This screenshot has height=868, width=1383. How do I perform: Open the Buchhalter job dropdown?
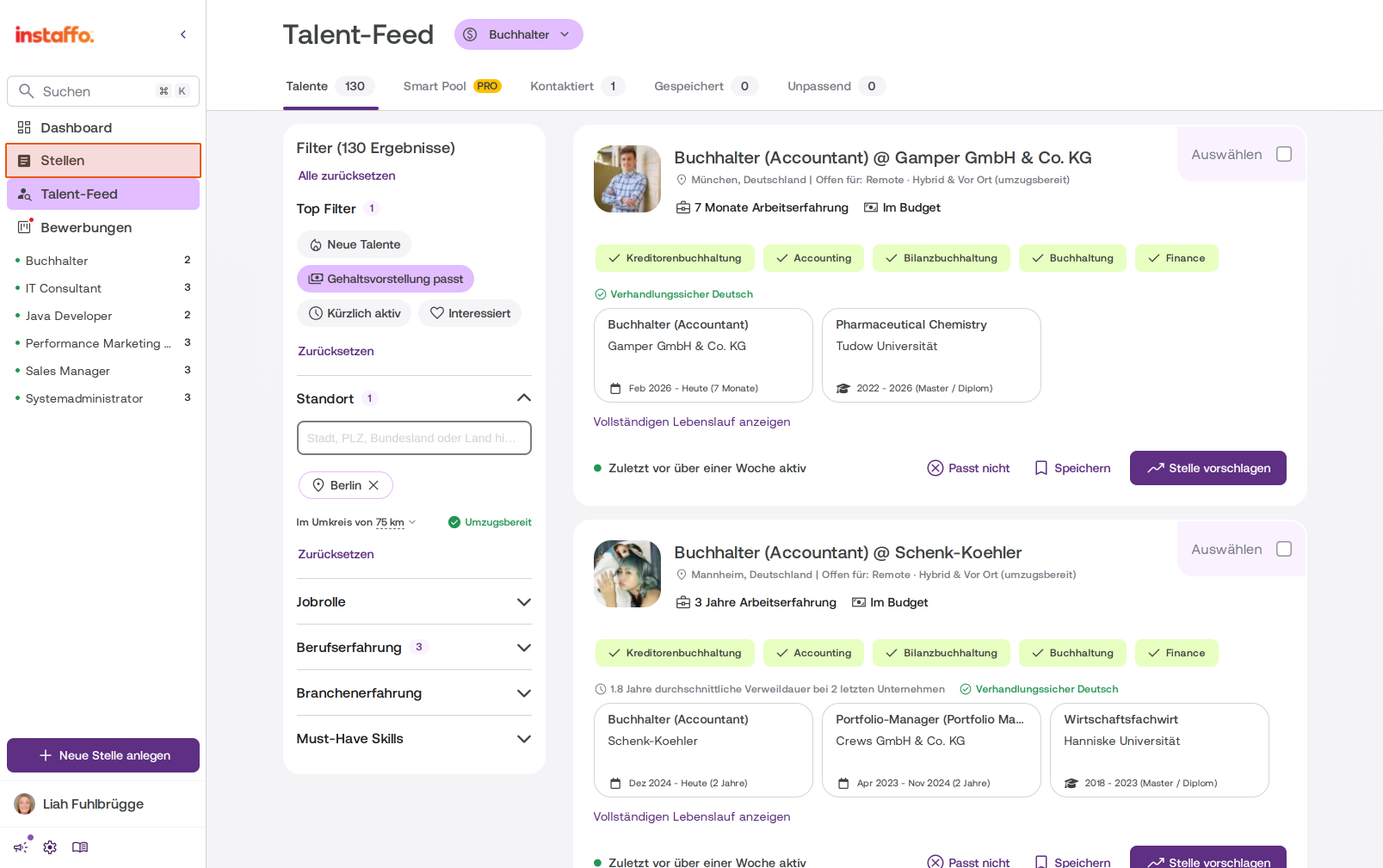coord(518,34)
